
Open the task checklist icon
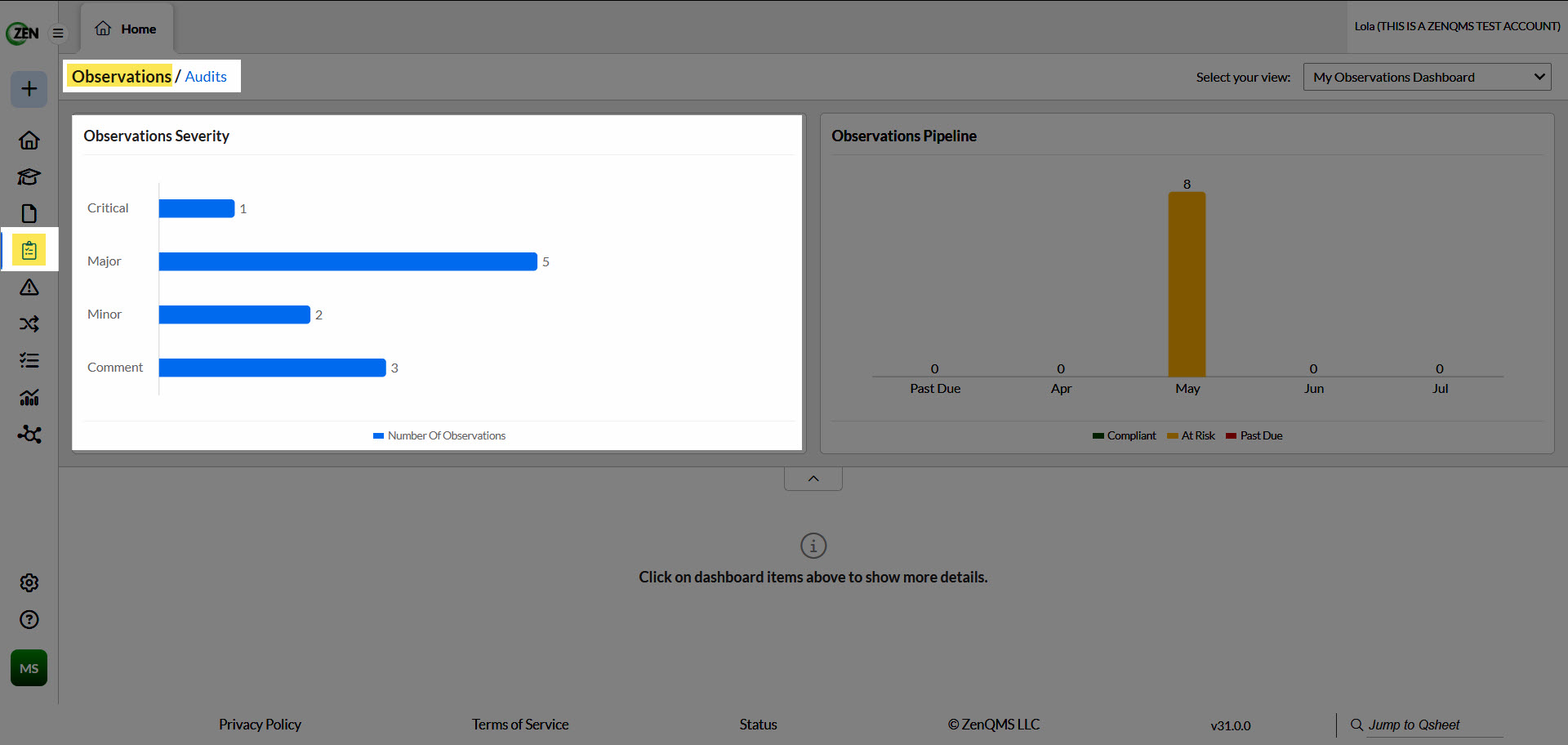point(29,361)
